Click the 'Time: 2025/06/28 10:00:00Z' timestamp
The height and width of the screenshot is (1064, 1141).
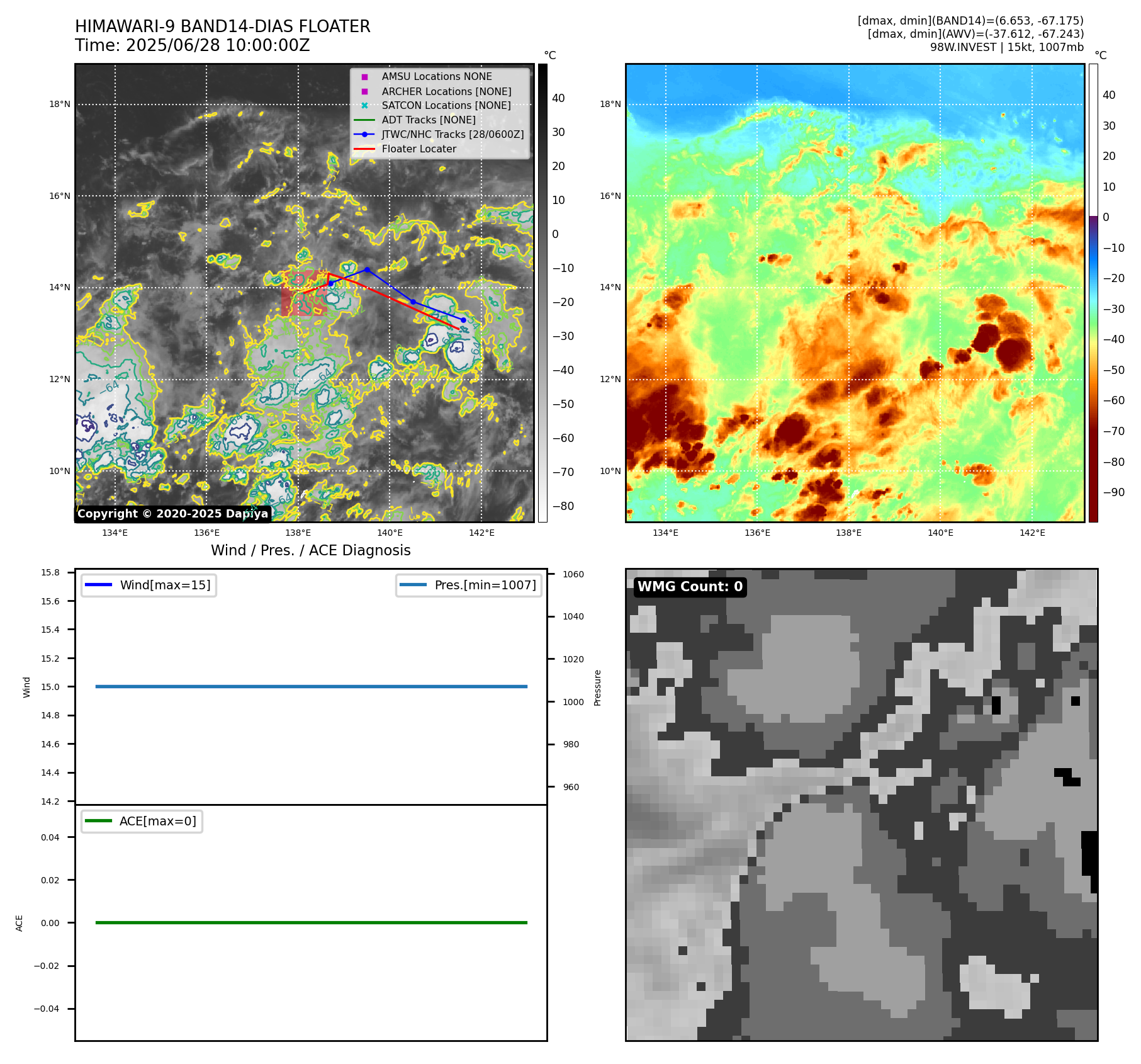[193, 45]
